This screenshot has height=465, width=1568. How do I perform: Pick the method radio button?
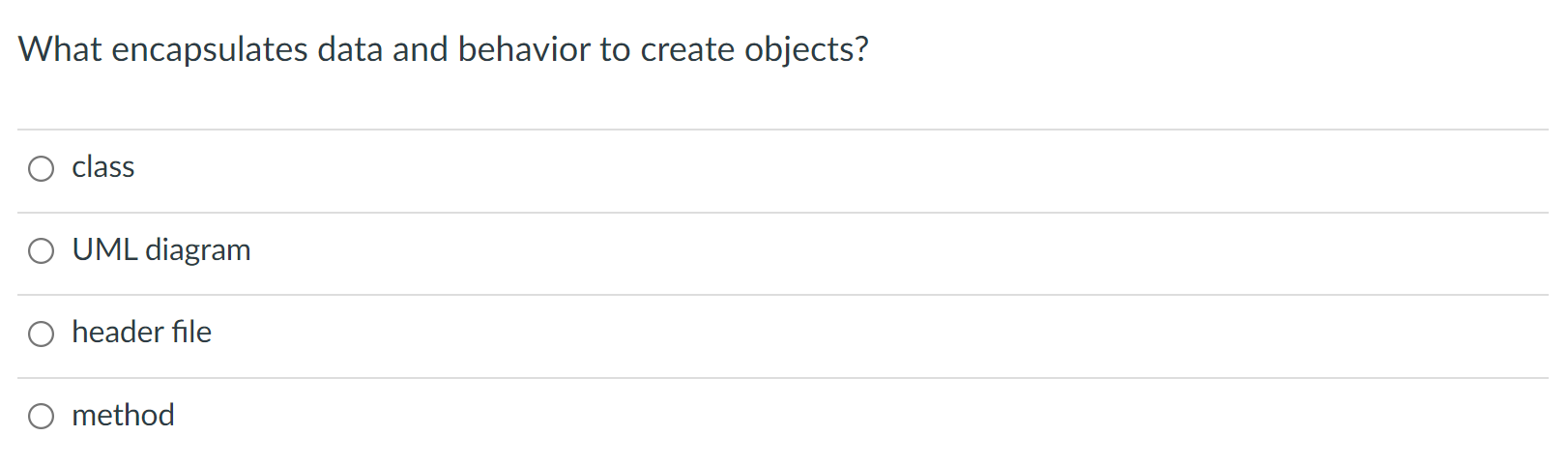(41, 417)
